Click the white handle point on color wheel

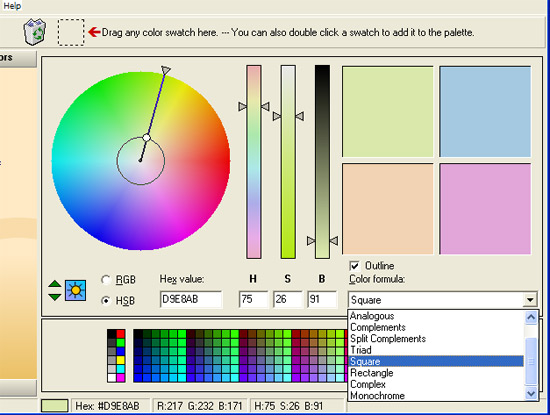(x=147, y=138)
